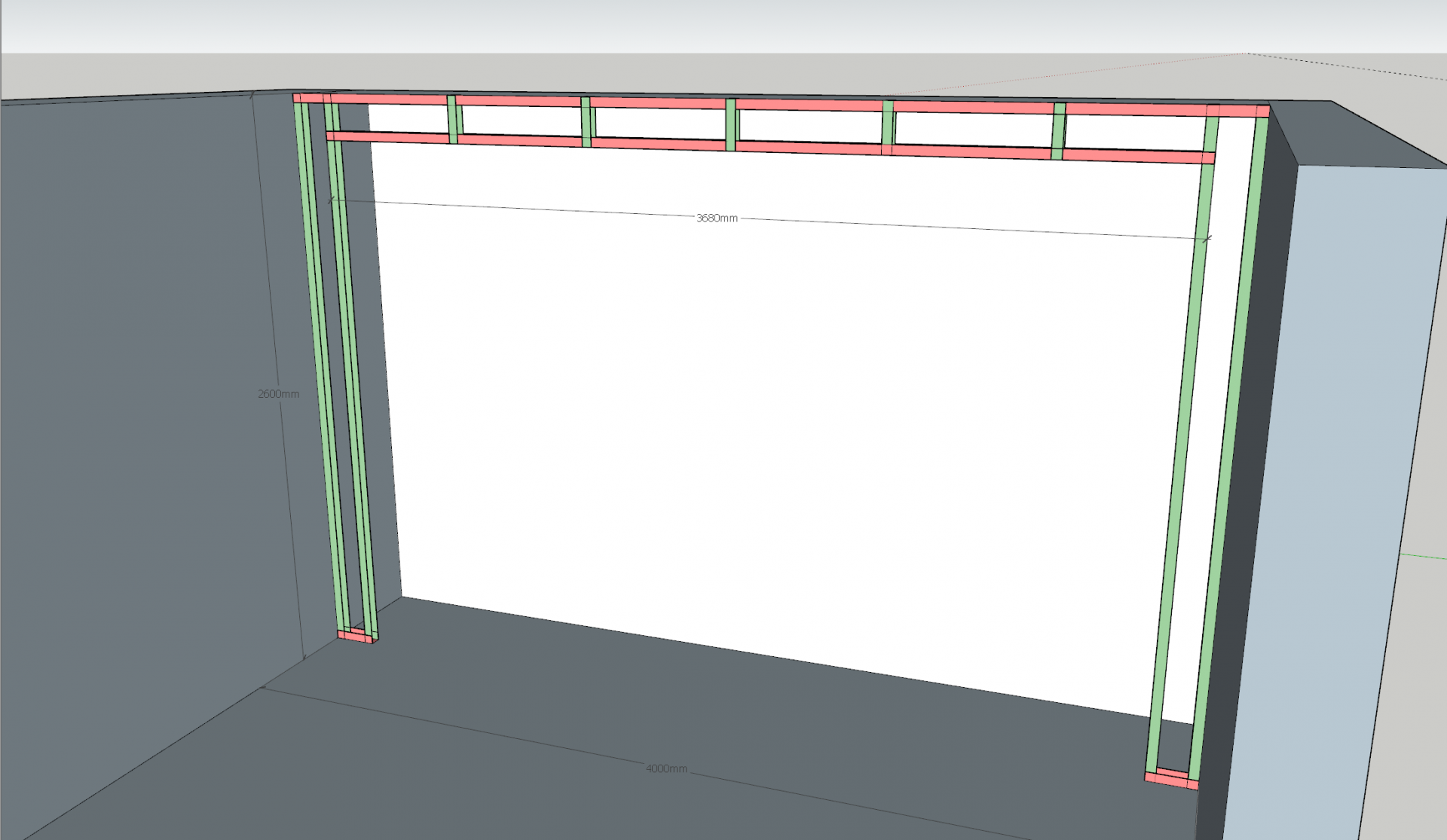Select the rightmost short green cripple stud
Screen dimensions: 1447x840
click(x=1059, y=132)
